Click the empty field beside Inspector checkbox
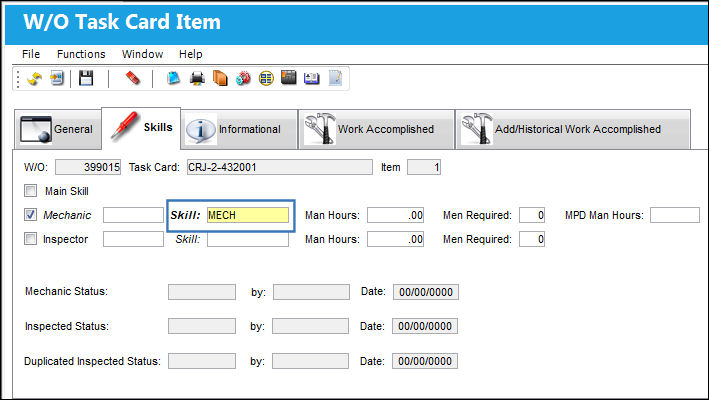 pyautogui.click(x=133, y=239)
